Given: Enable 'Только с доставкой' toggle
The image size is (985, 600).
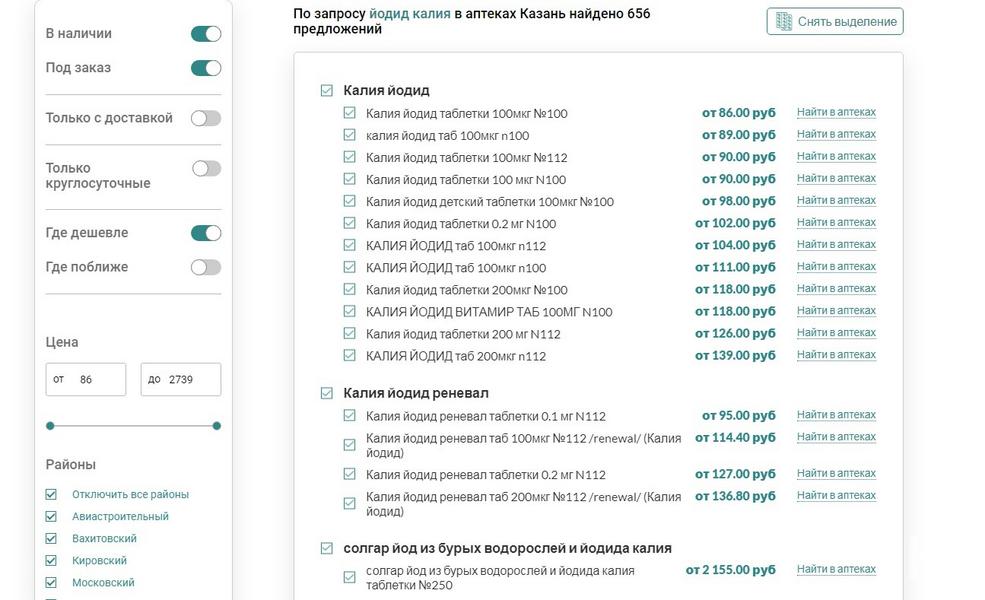Looking at the screenshot, I should (206, 118).
